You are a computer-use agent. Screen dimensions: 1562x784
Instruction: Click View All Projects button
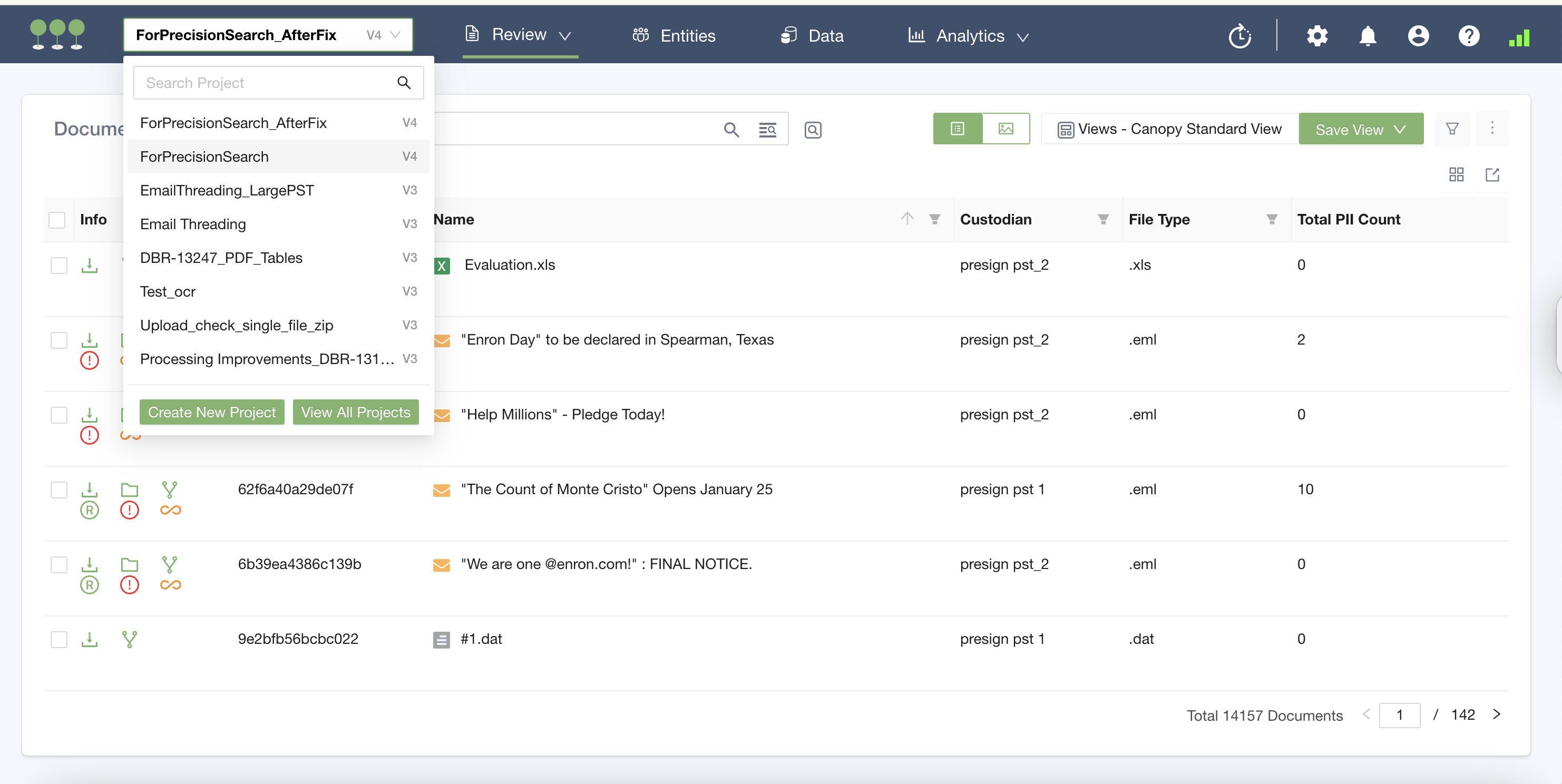point(355,413)
